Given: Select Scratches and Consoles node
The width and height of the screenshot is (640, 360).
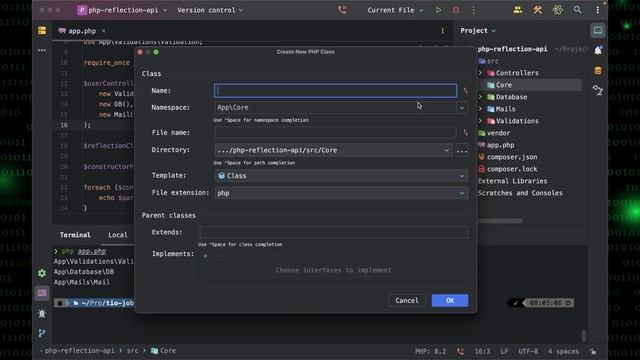Looking at the screenshot, I should [x=520, y=193].
